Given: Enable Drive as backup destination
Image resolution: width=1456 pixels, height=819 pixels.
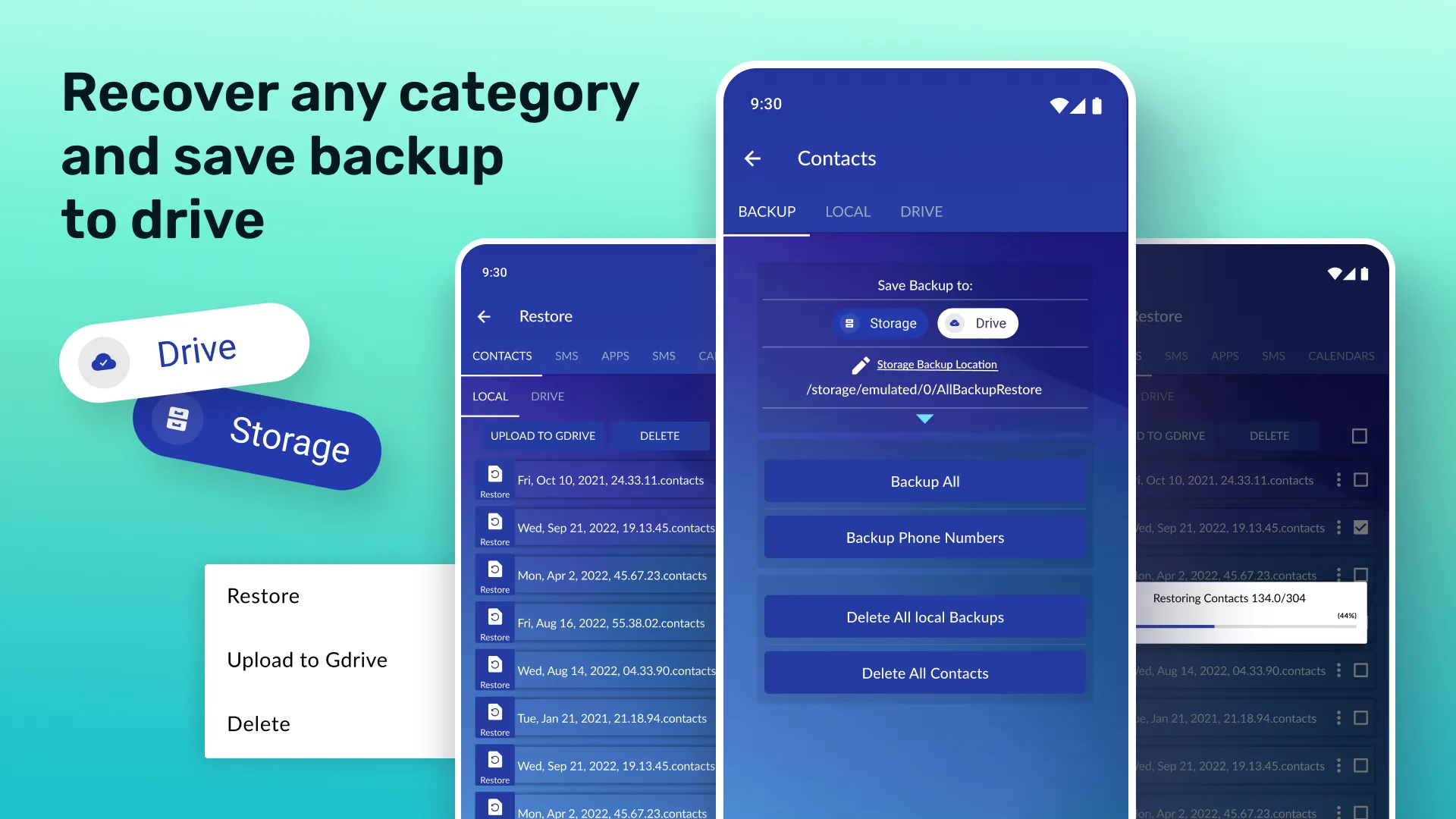Looking at the screenshot, I should click(x=977, y=323).
